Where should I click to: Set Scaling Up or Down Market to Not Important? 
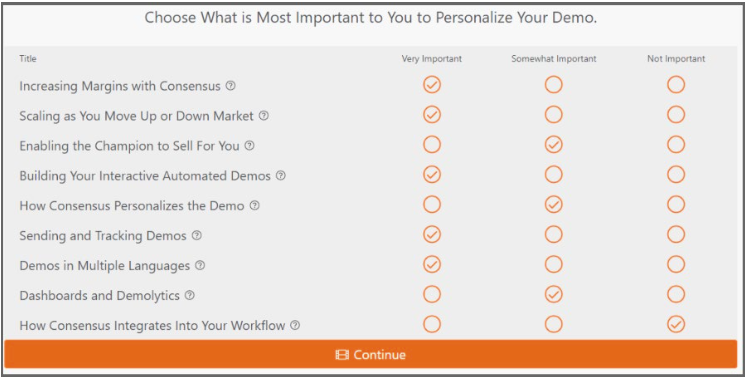pos(676,115)
